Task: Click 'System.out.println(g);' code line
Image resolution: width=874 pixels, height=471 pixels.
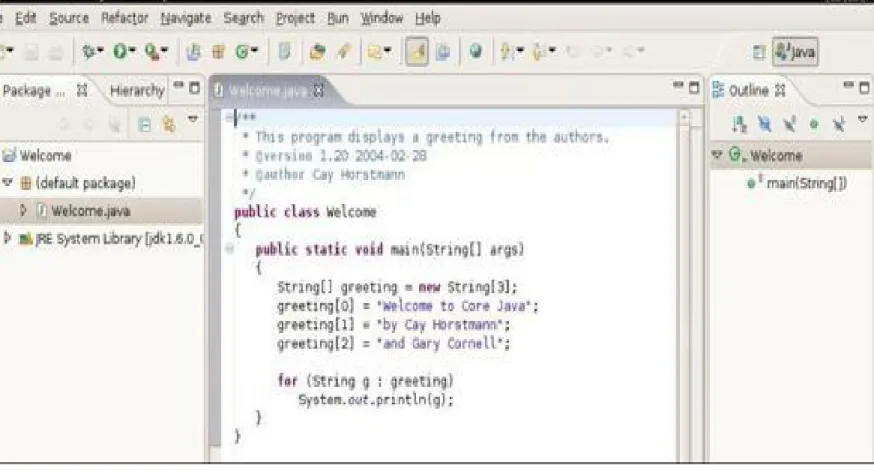Action: coord(376,400)
